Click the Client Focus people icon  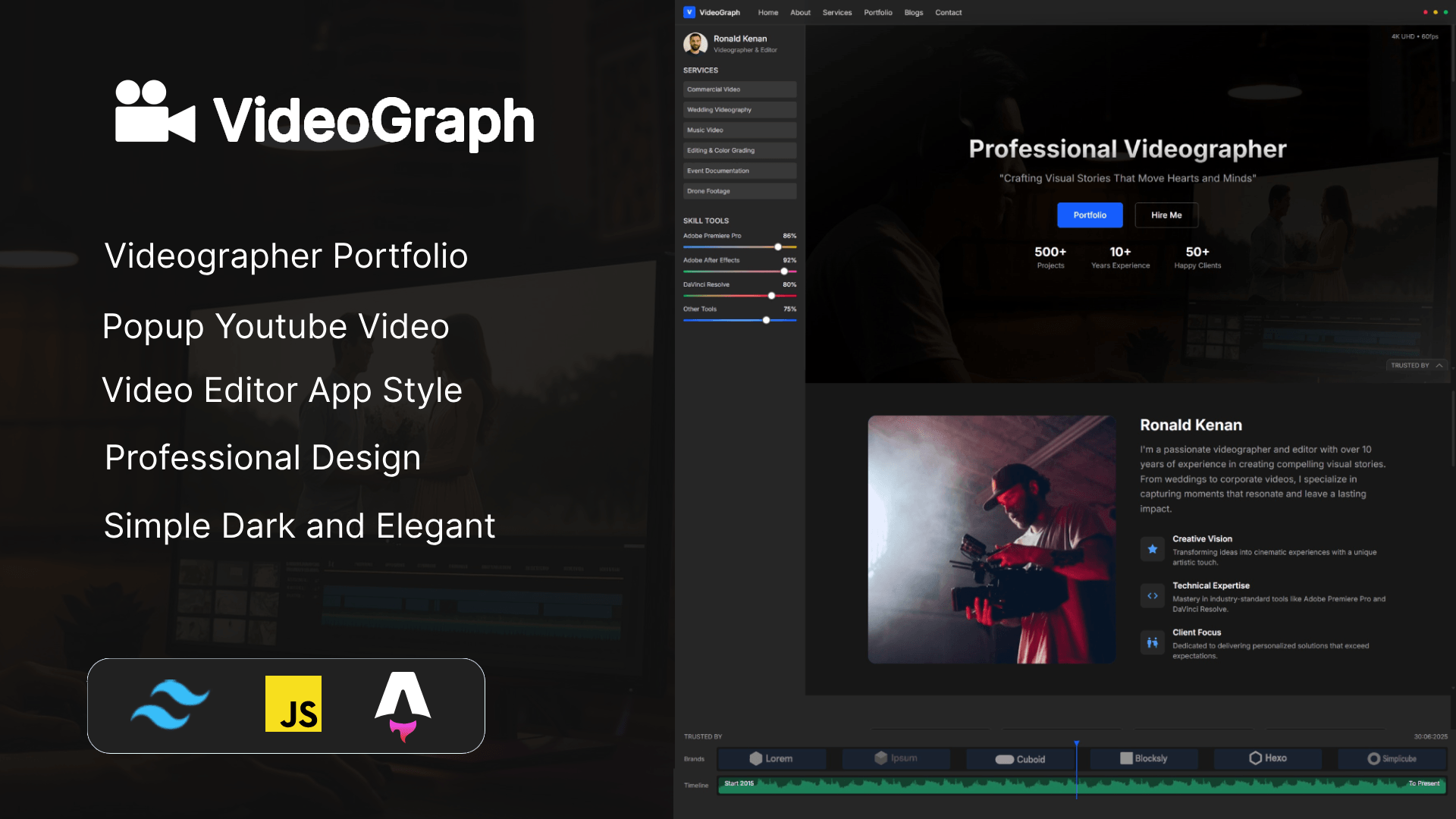coord(1152,642)
